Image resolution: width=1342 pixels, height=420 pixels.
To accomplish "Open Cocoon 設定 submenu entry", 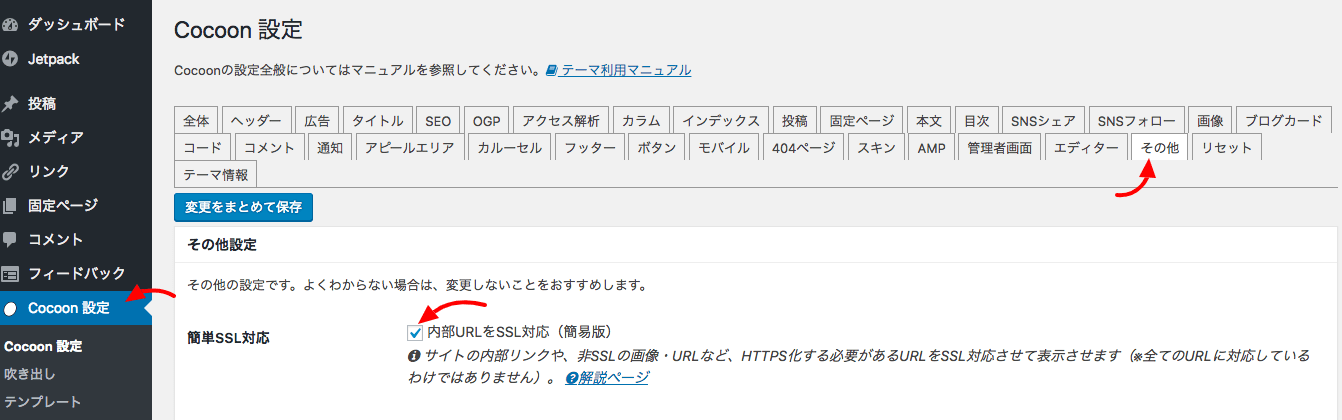I will pos(43,347).
